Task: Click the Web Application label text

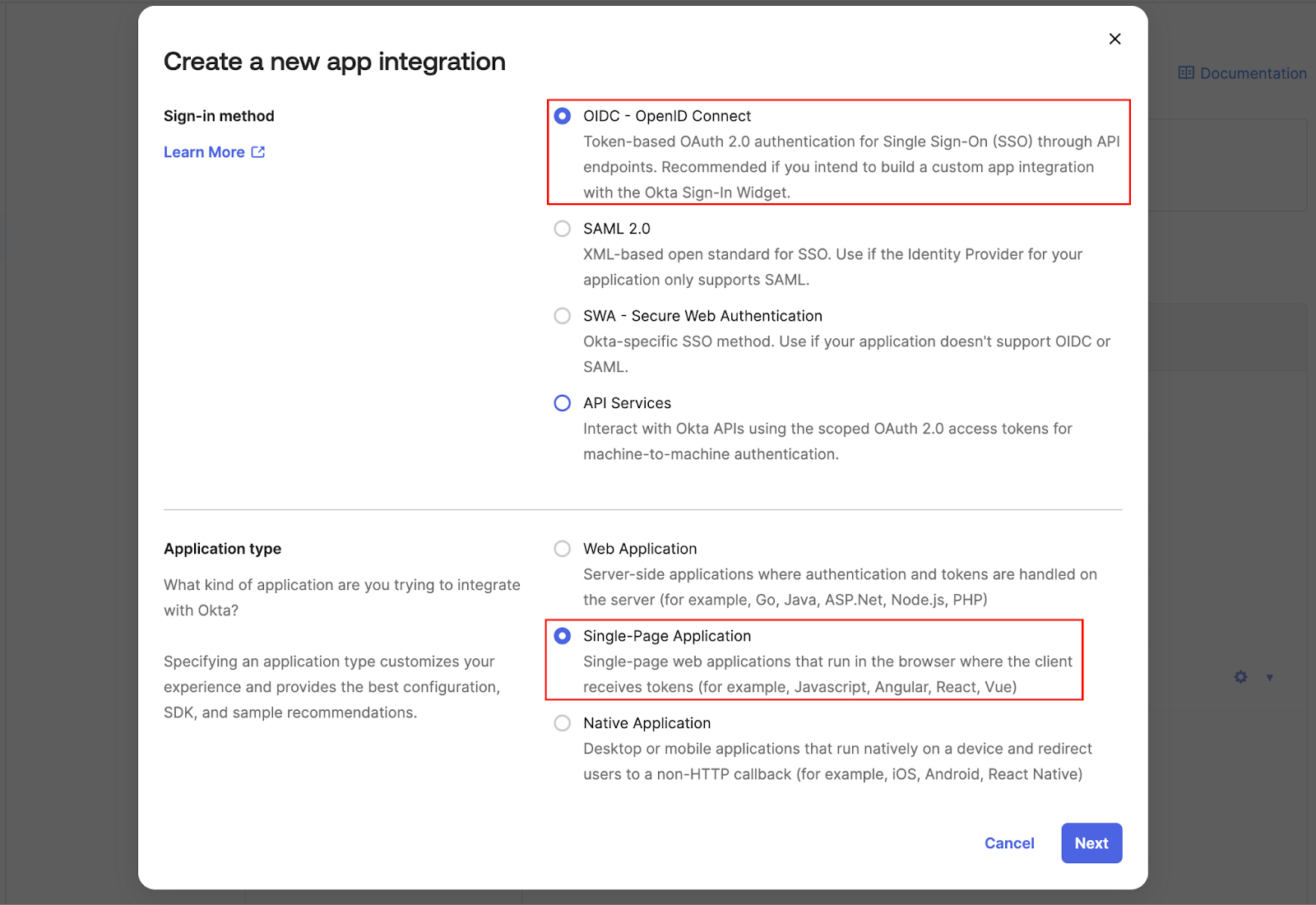Action: coord(640,549)
